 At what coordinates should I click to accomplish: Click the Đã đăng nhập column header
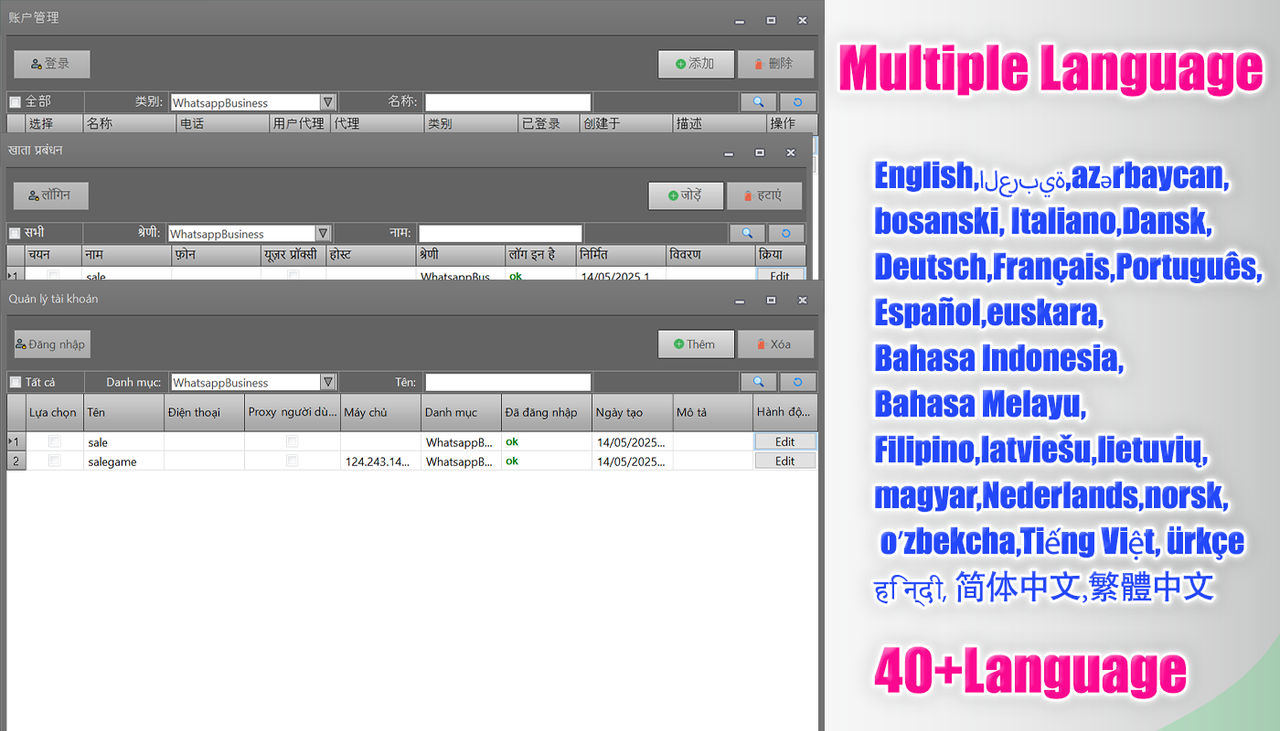click(x=546, y=412)
